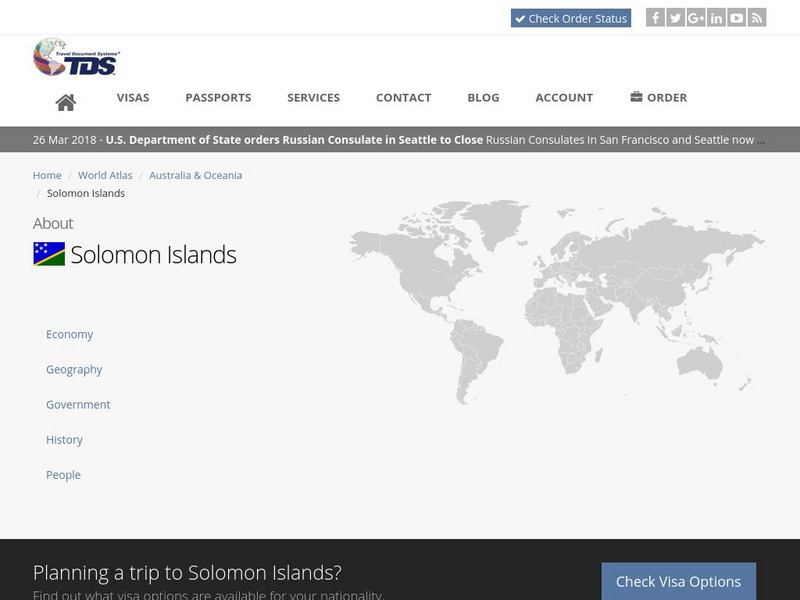Expand the People section

(x=62, y=474)
